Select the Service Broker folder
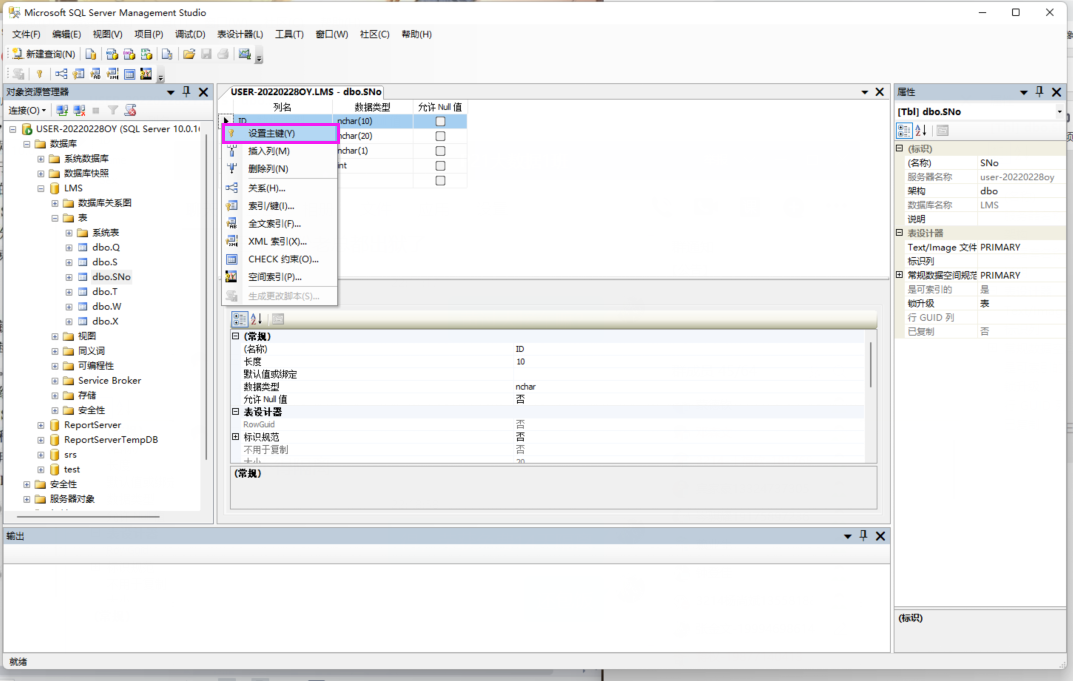Screen dimensions: 1073x681 point(109,381)
